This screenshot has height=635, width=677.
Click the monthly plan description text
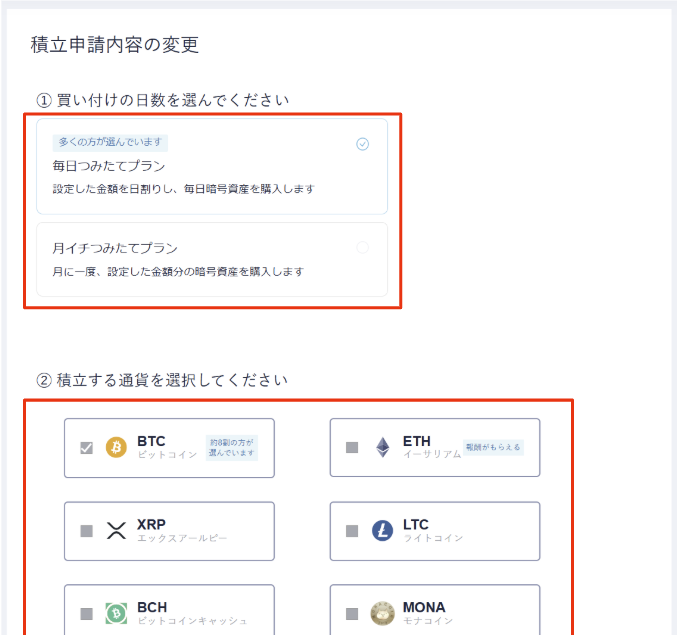point(178,272)
